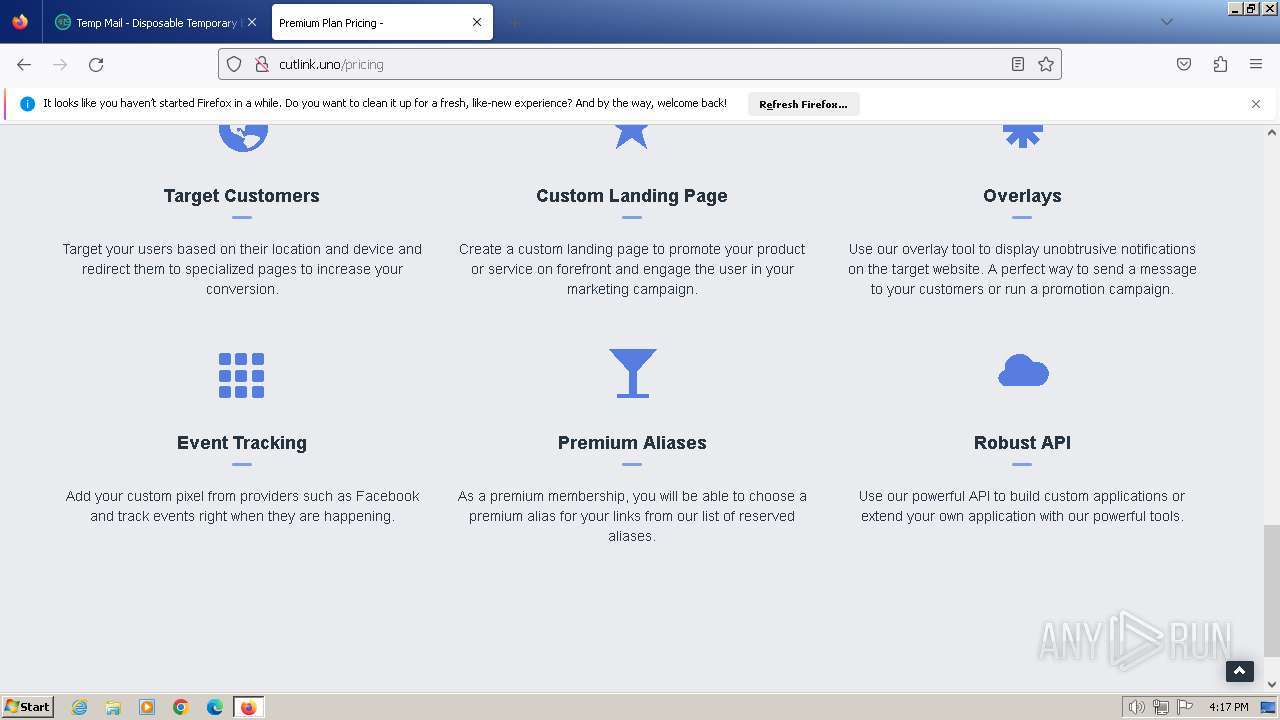This screenshot has width=1280, height=720.
Task: Toggle Firefox reader view
Action: 1018,64
